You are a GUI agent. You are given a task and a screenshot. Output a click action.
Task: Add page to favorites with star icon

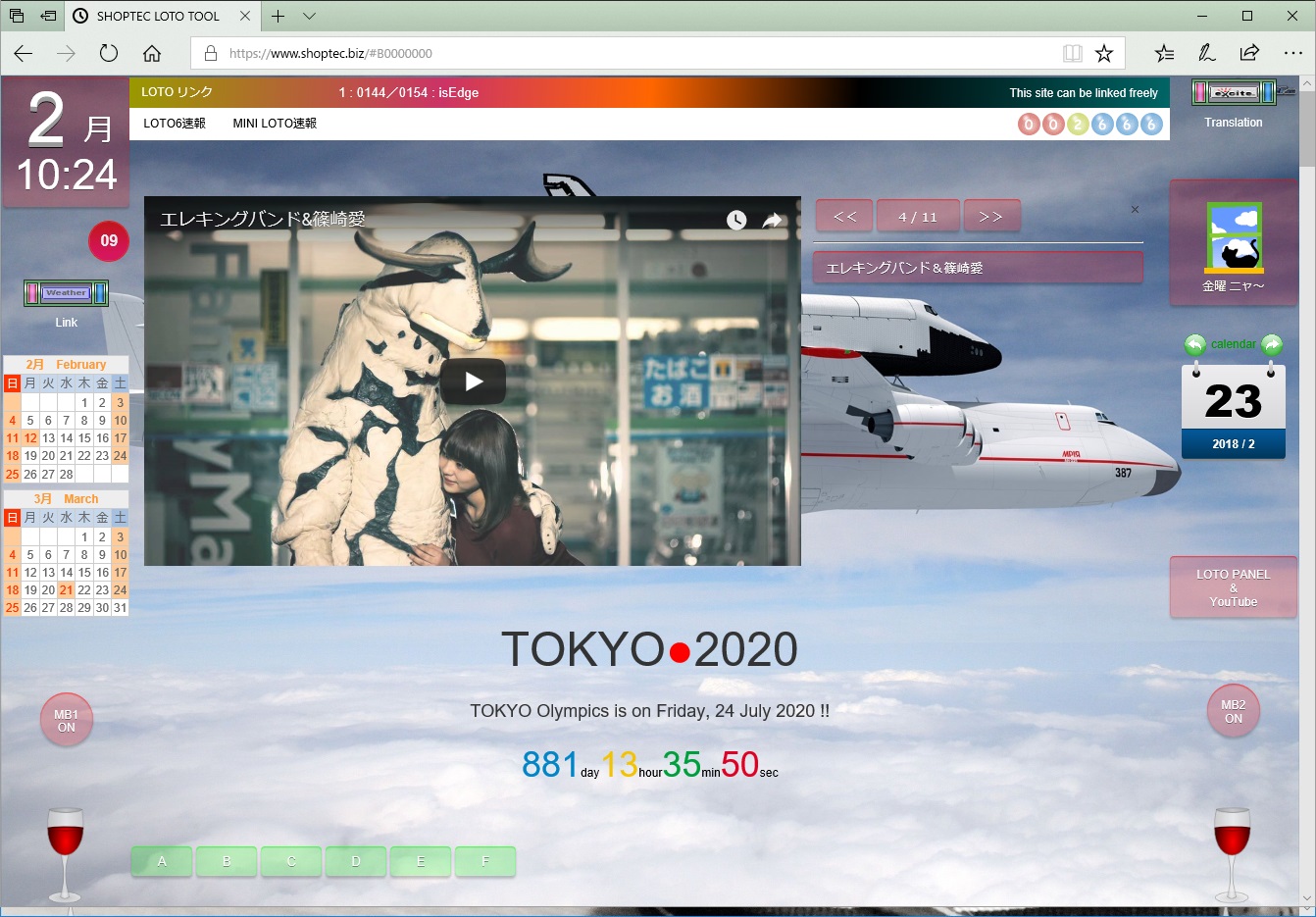[1104, 53]
